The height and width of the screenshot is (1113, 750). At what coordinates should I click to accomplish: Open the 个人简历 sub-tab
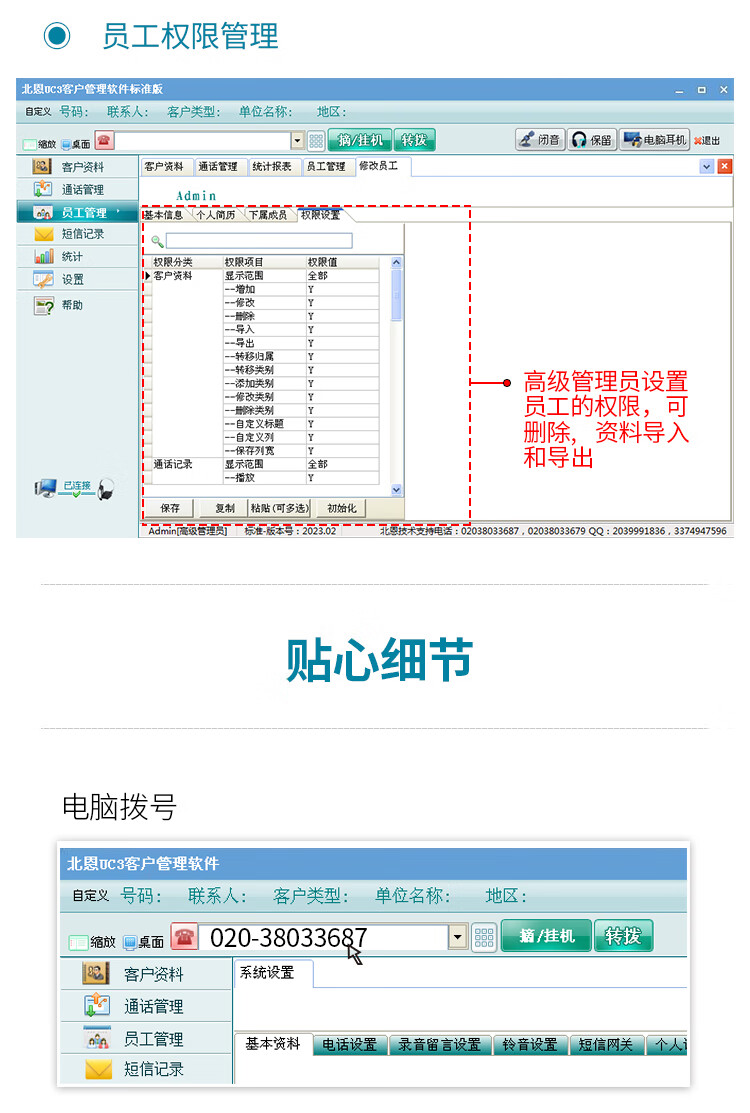click(x=216, y=214)
